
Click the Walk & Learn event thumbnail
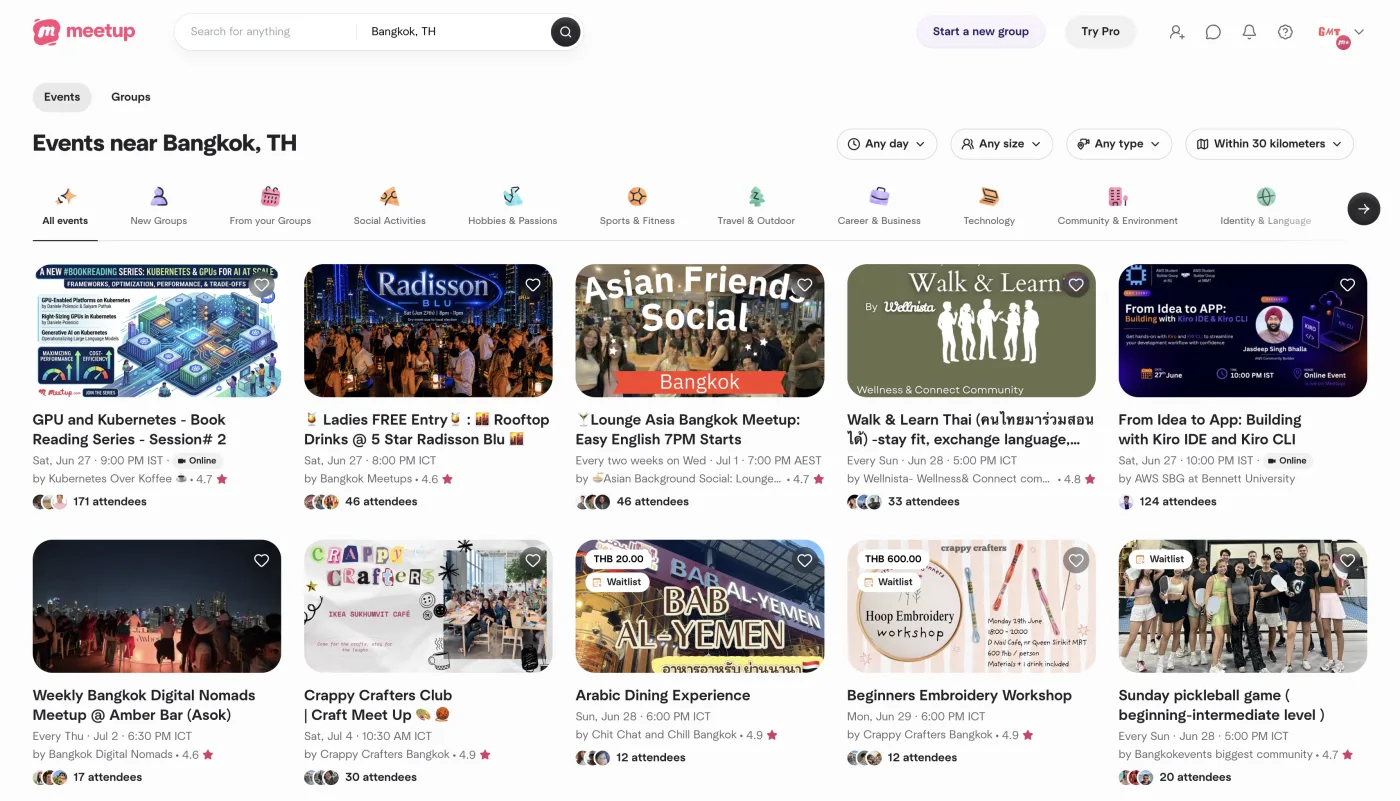(971, 330)
